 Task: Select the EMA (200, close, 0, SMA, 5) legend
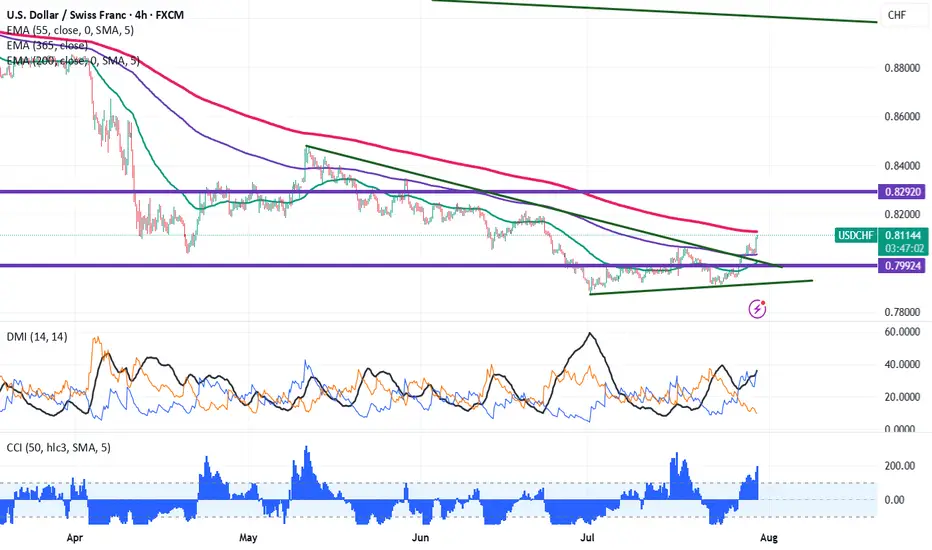pos(73,61)
